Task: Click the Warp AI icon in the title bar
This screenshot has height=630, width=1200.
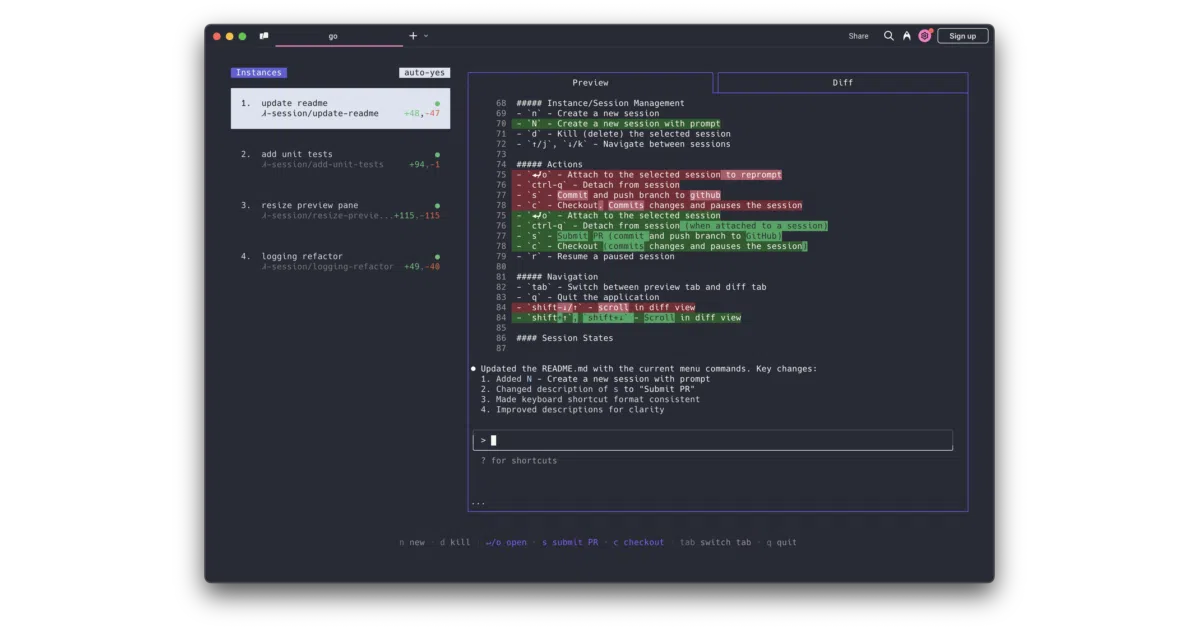Action: (906, 36)
